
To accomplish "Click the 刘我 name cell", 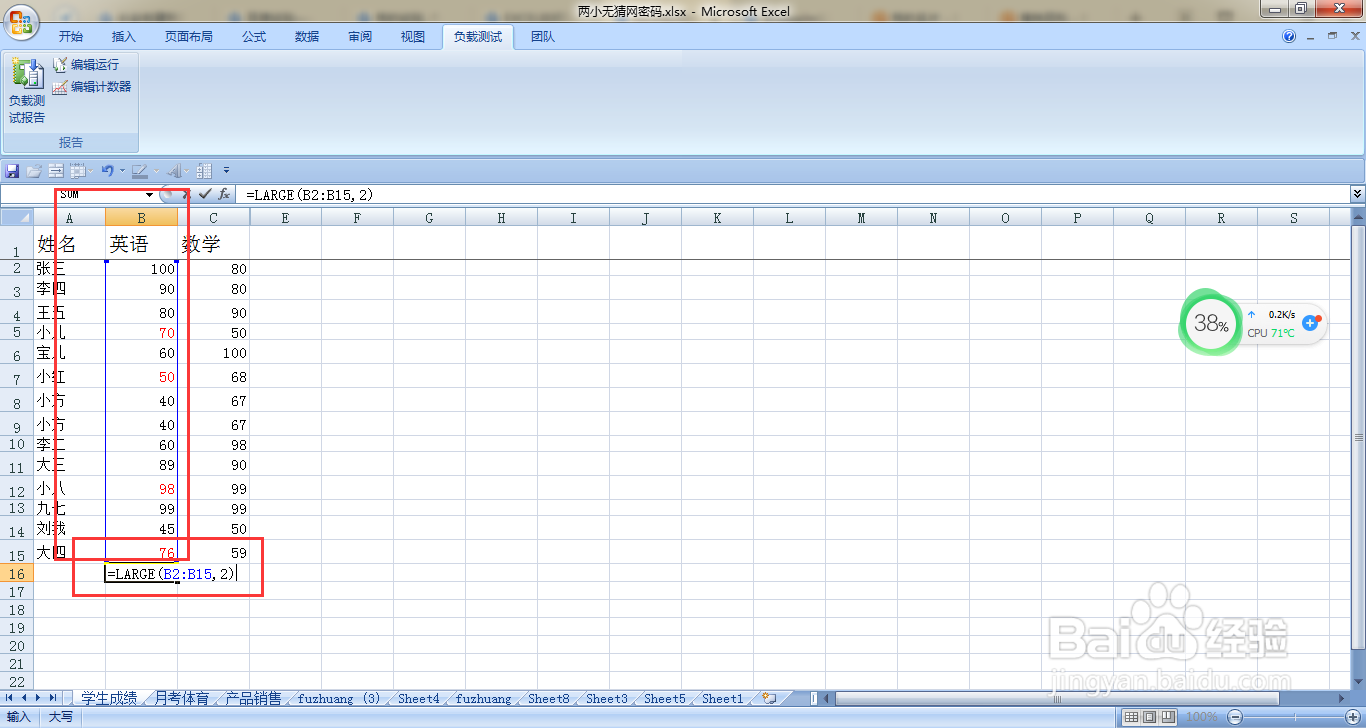I will point(70,529).
